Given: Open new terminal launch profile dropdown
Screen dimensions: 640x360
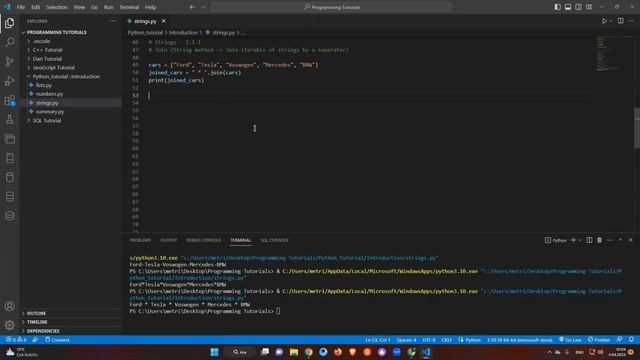Looking at the screenshot, I should [580, 240].
